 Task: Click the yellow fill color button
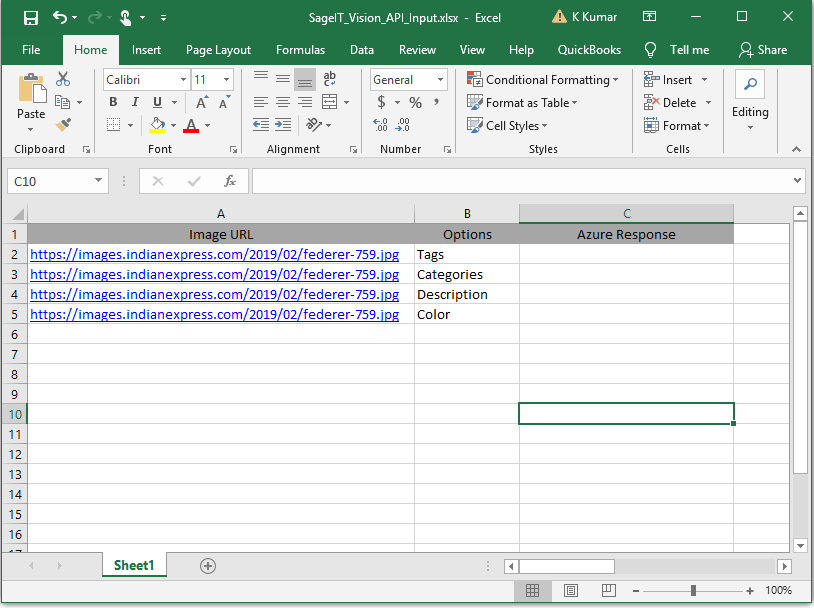[x=157, y=125]
